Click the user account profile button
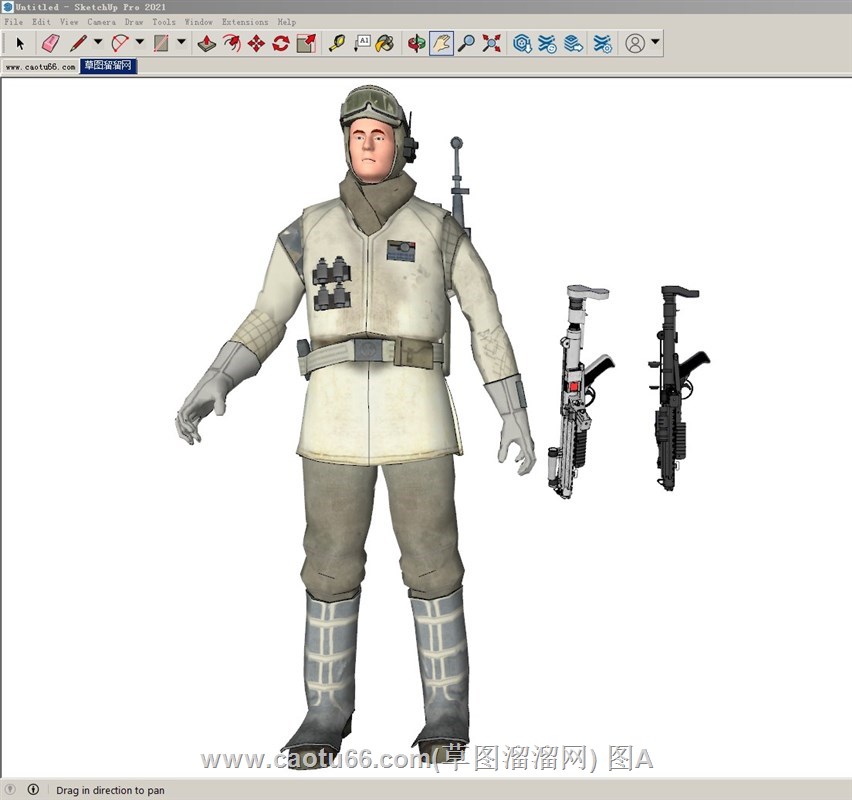The image size is (852, 800). coord(635,44)
